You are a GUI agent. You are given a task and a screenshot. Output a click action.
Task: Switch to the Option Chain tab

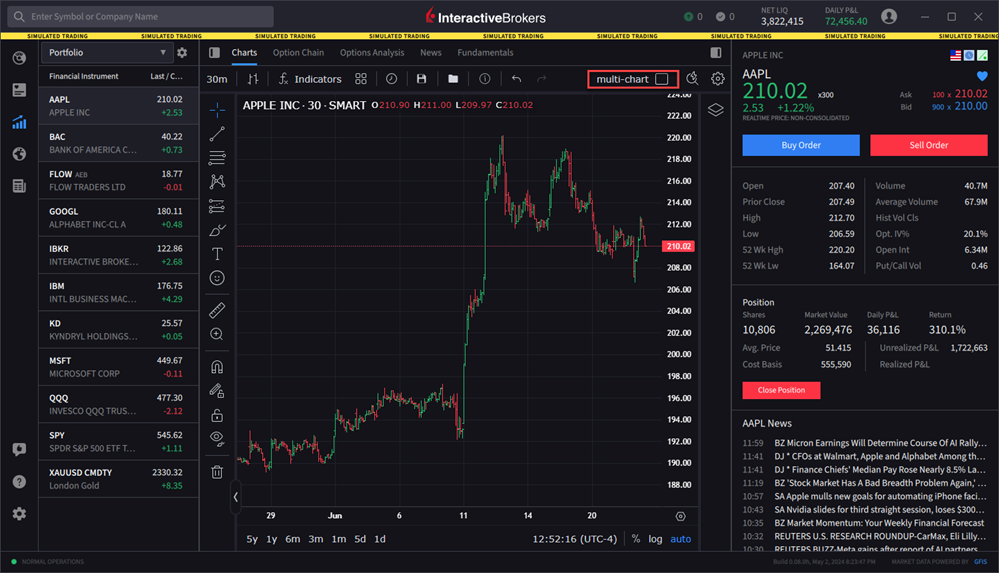[298, 52]
